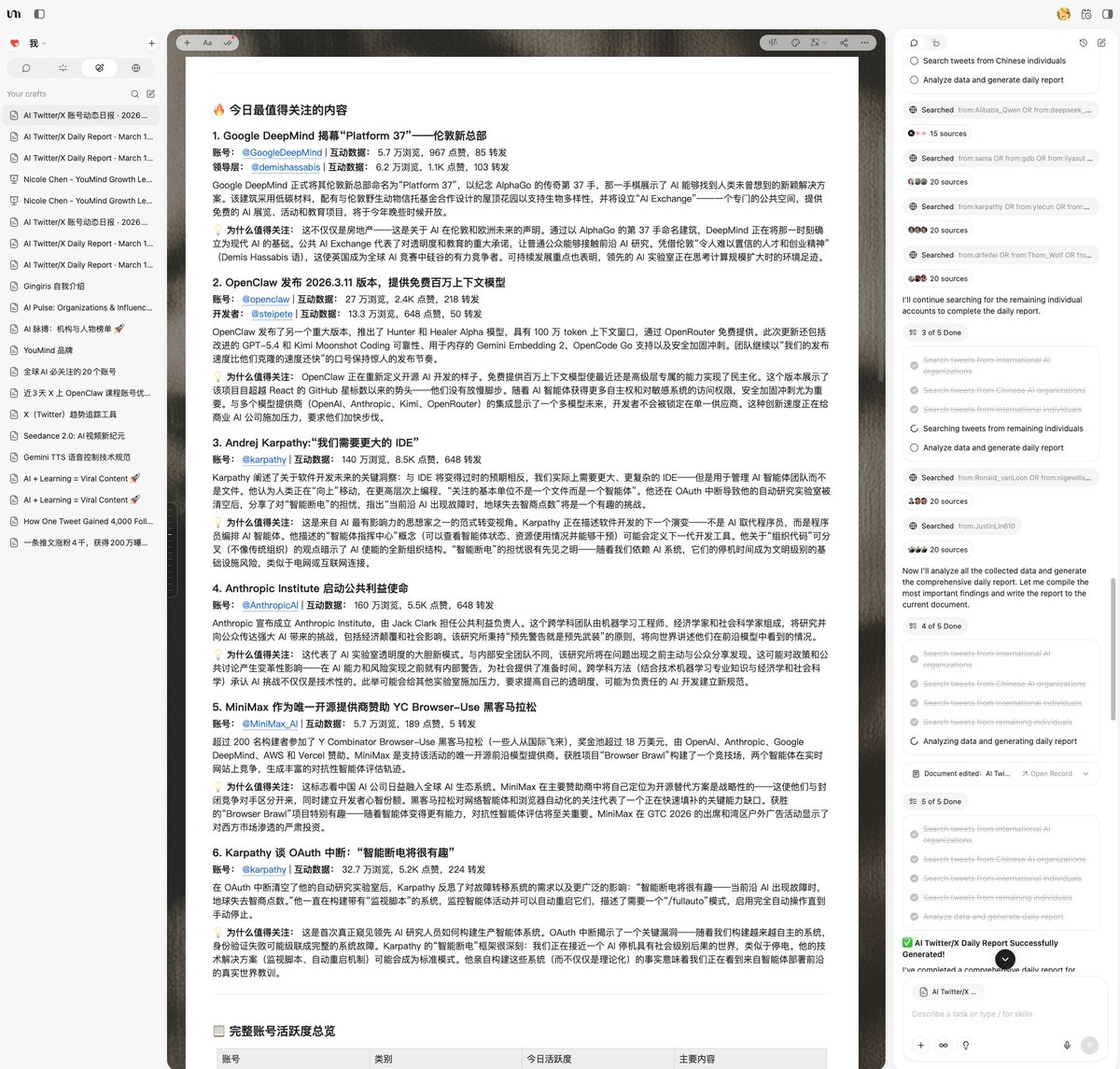This screenshot has width=1120, height=1069.
Task: Open search from:drfeifei result
Action: pyautogui.click(x=1000, y=255)
